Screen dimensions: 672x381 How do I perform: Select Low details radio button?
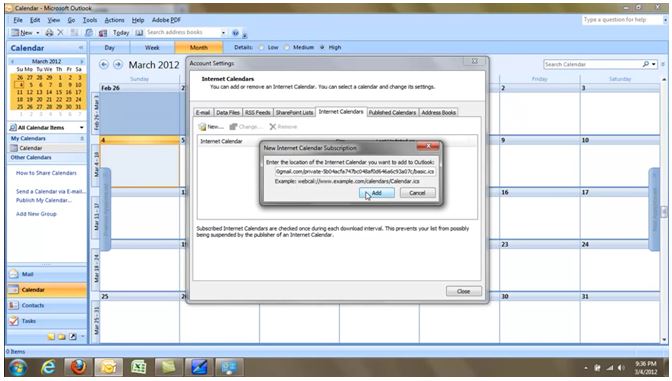261,48
